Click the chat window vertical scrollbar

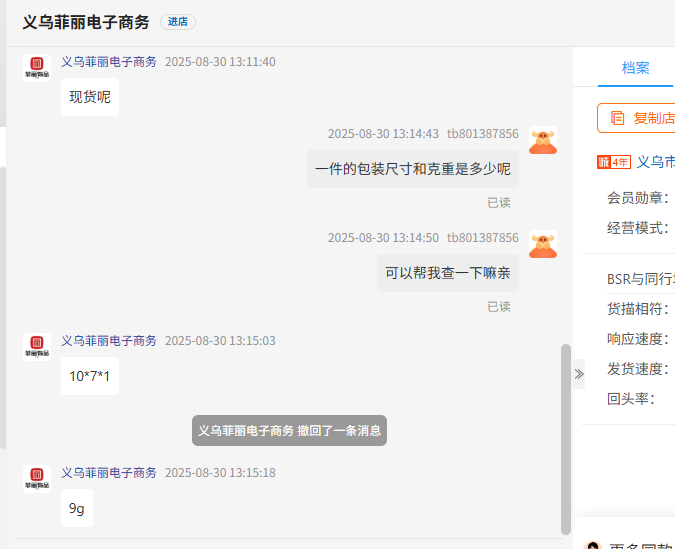(x=566, y=440)
